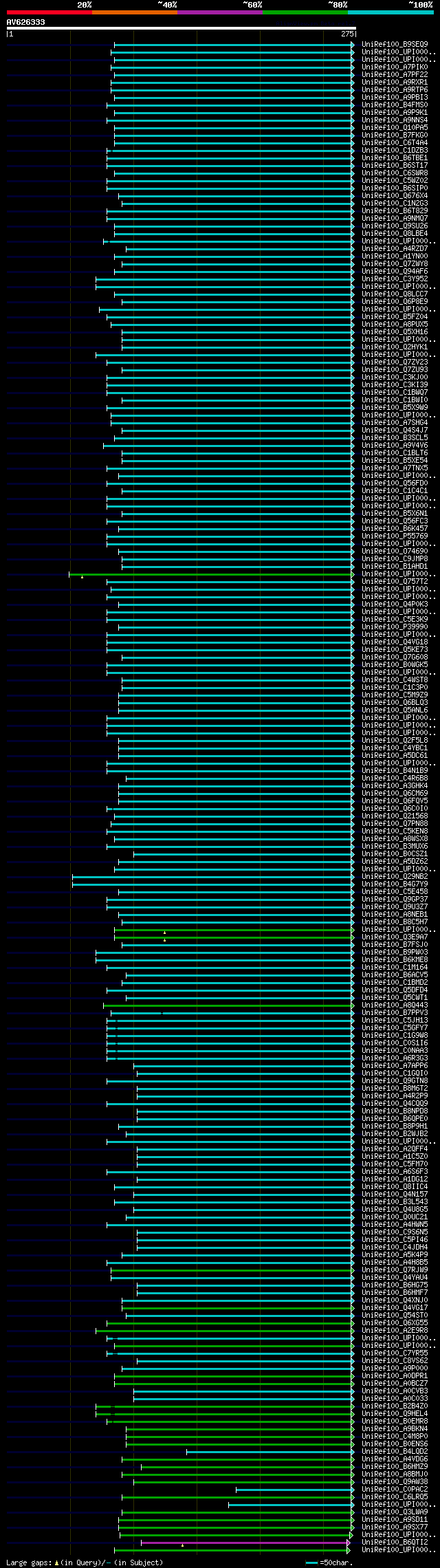Open hit UniRef100_B9PW03

(x=395, y=952)
